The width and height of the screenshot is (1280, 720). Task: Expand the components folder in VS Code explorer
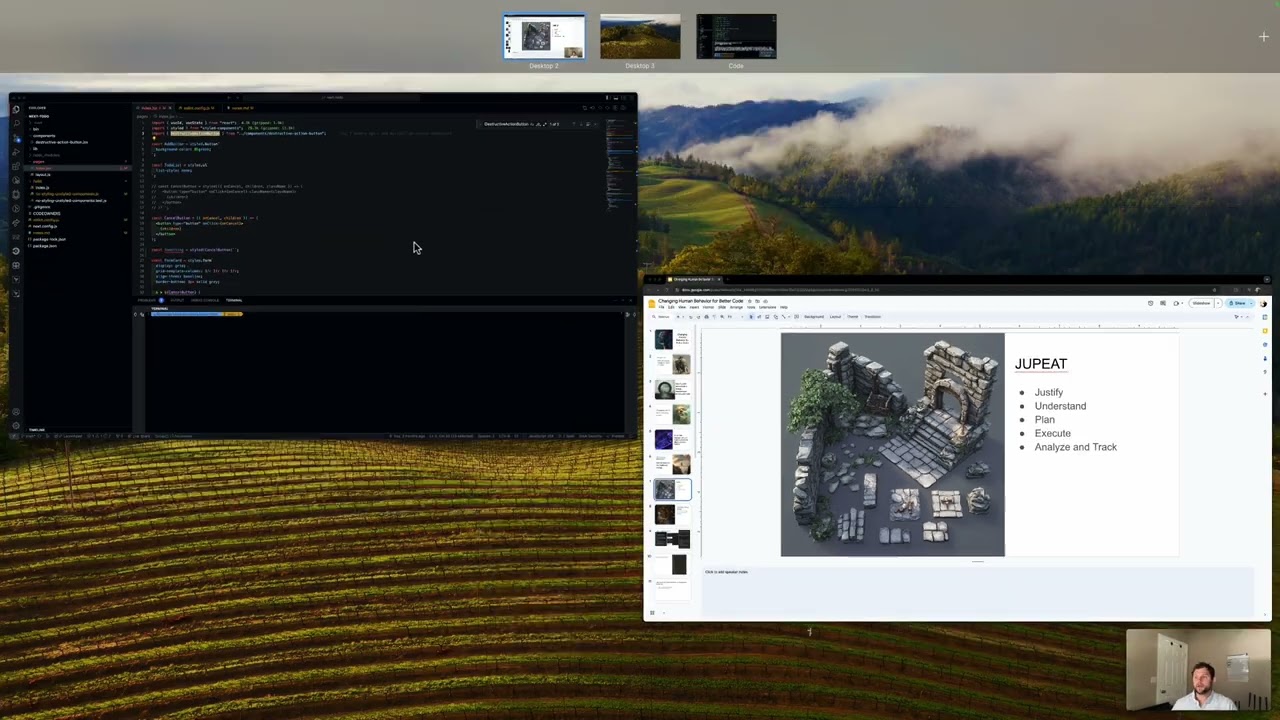(x=45, y=135)
